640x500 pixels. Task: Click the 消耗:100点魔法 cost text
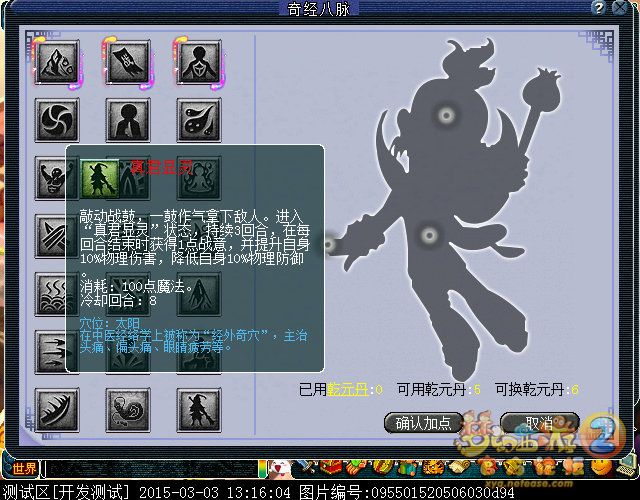point(136,287)
